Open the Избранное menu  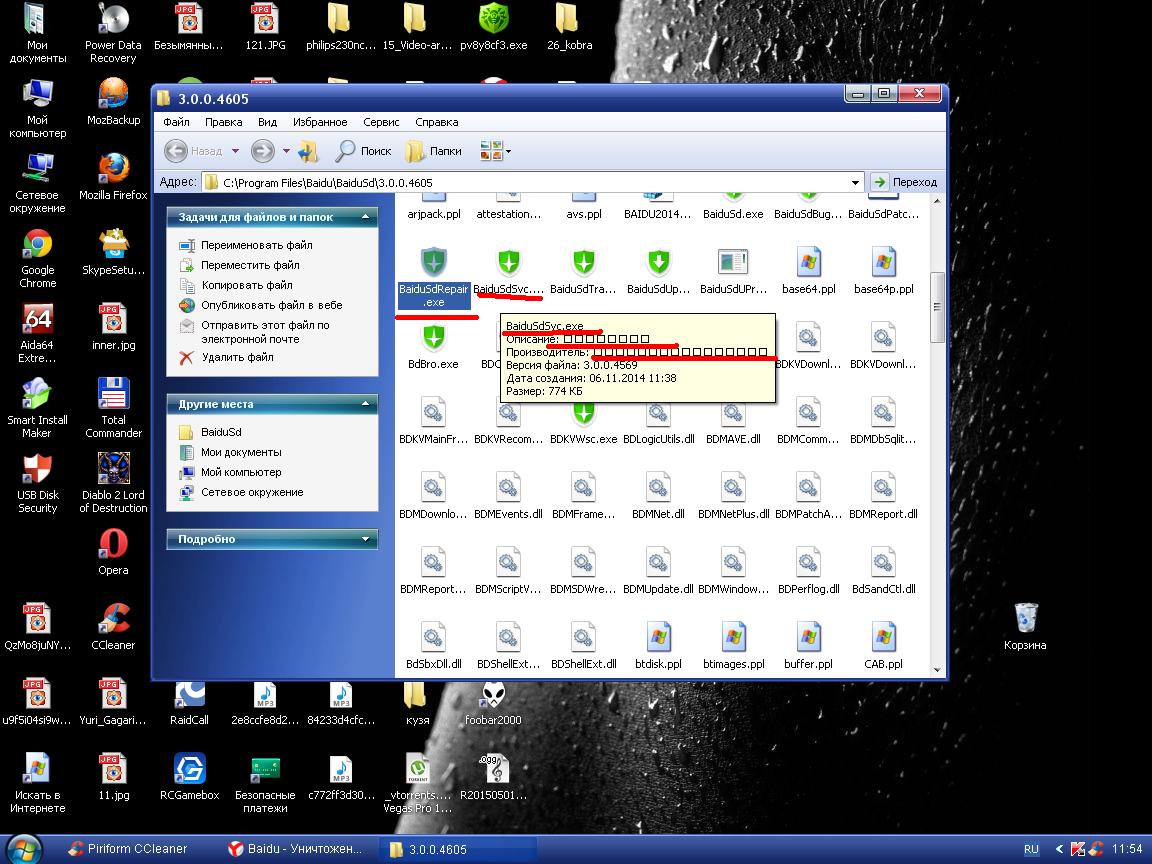point(320,122)
